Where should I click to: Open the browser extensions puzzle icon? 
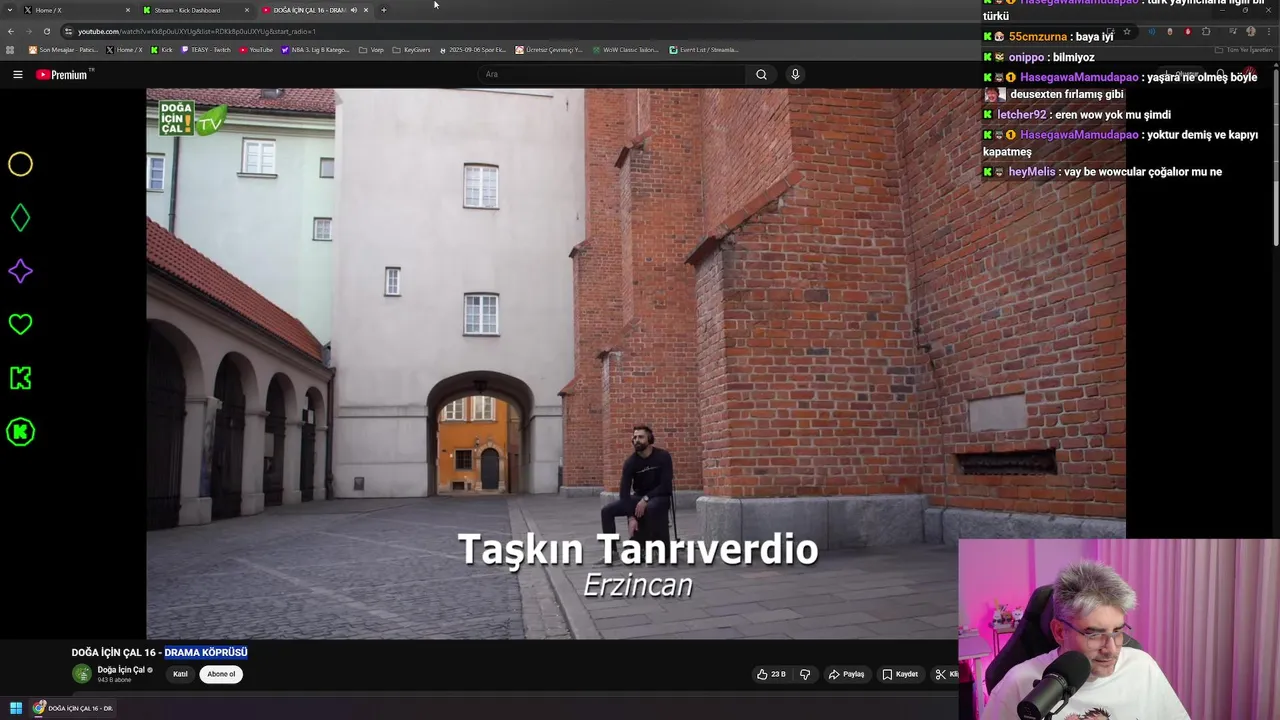pyautogui.click(x=1206, y=31)
